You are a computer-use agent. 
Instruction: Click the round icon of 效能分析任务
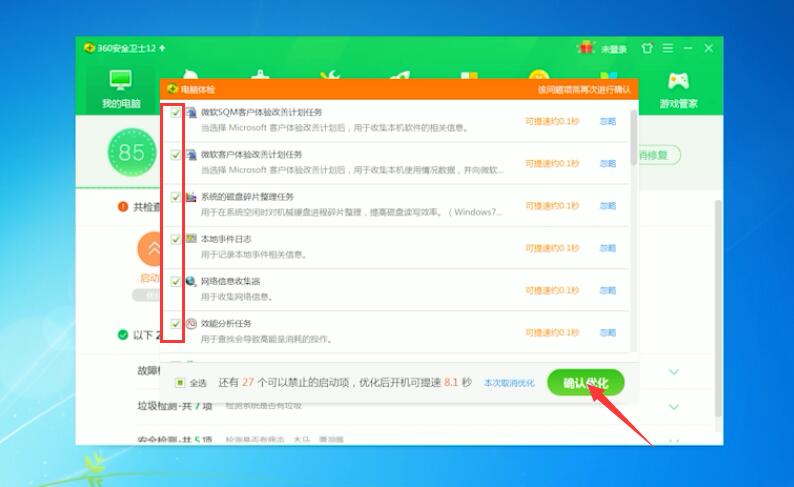[x=191, y=323]
